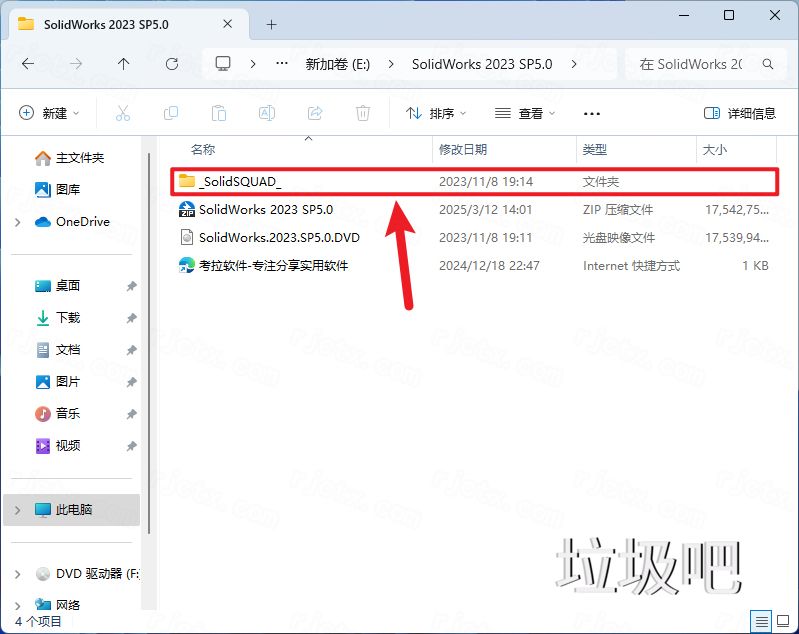Expand chevron after the PC monitor icon

click(x=253, y=64)
